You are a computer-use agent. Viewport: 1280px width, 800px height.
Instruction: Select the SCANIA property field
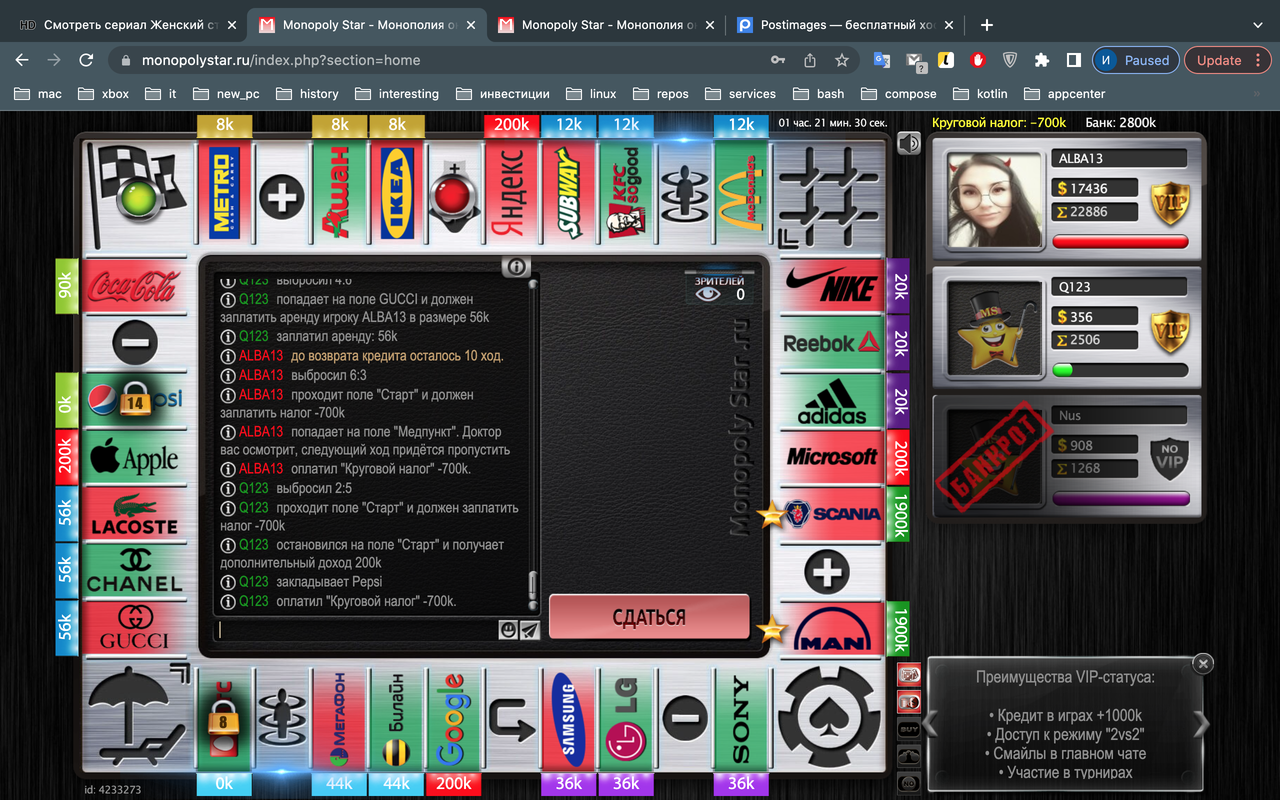pos(832,515)
